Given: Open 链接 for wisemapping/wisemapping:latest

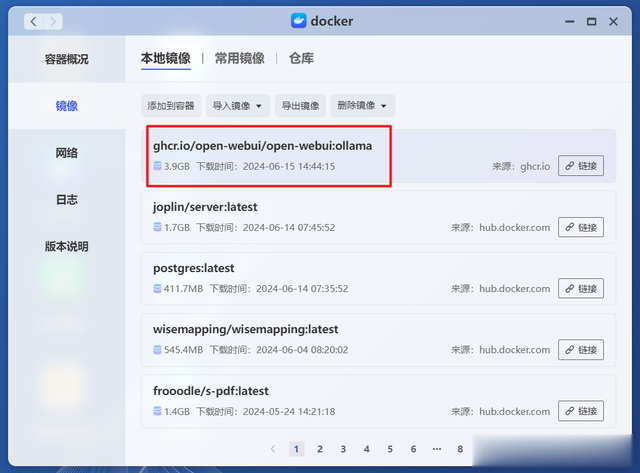Looking at the screenshot, I should click(581, 350).
